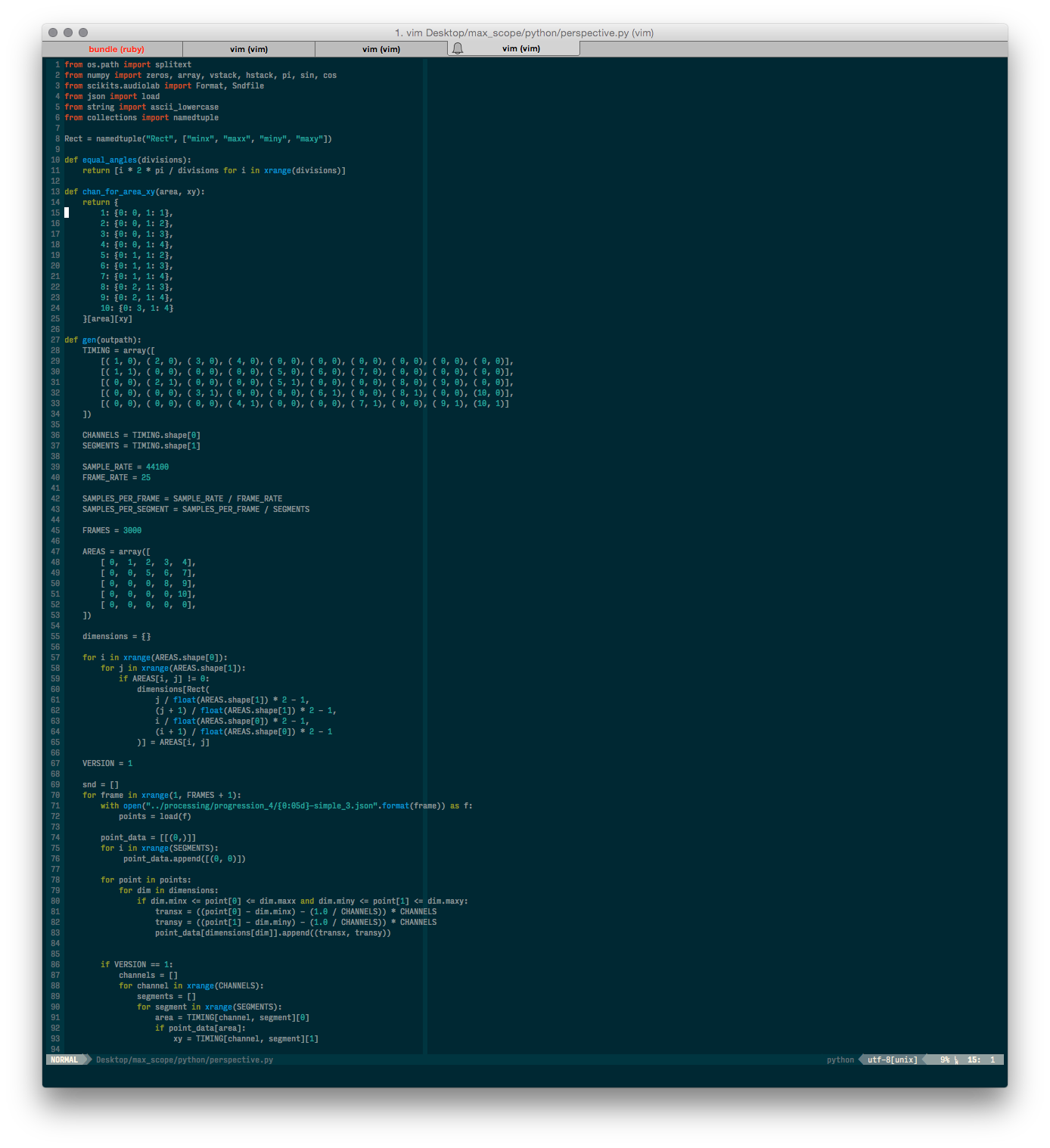Click the dict entry '10: {0: 3, 1: 4}'

pos(137,309)
